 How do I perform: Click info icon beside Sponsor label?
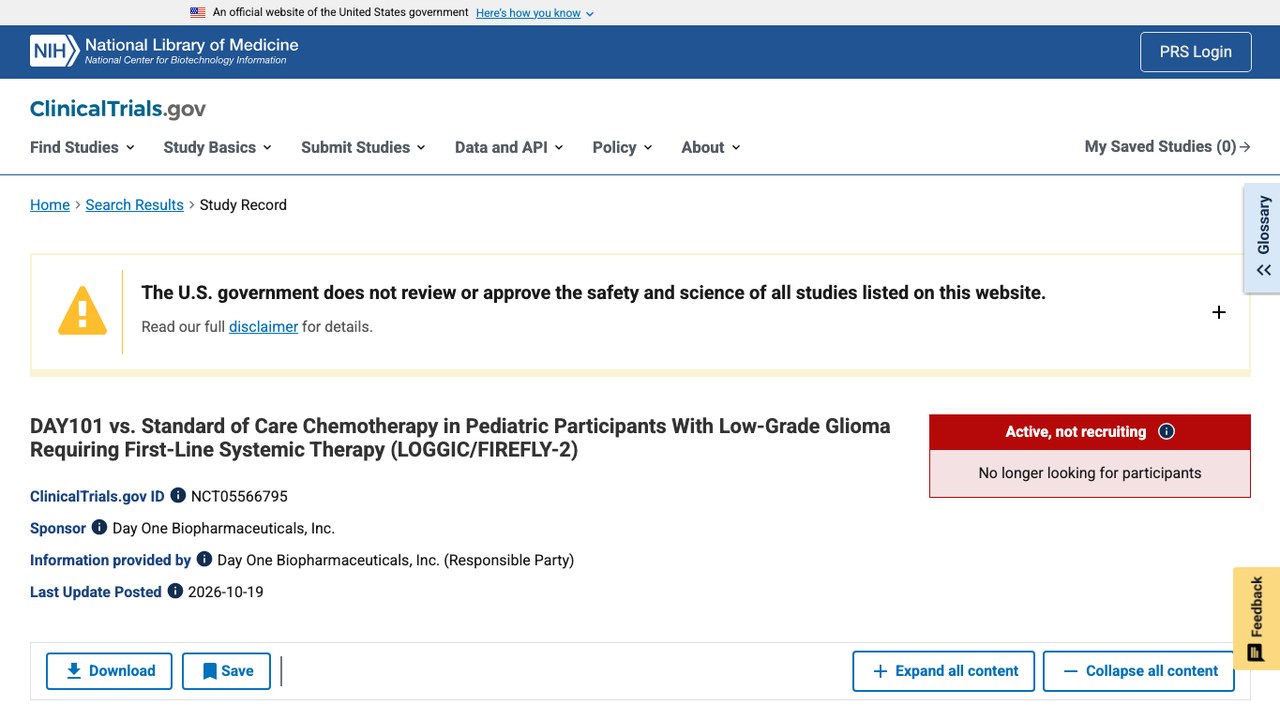[99, 527]
